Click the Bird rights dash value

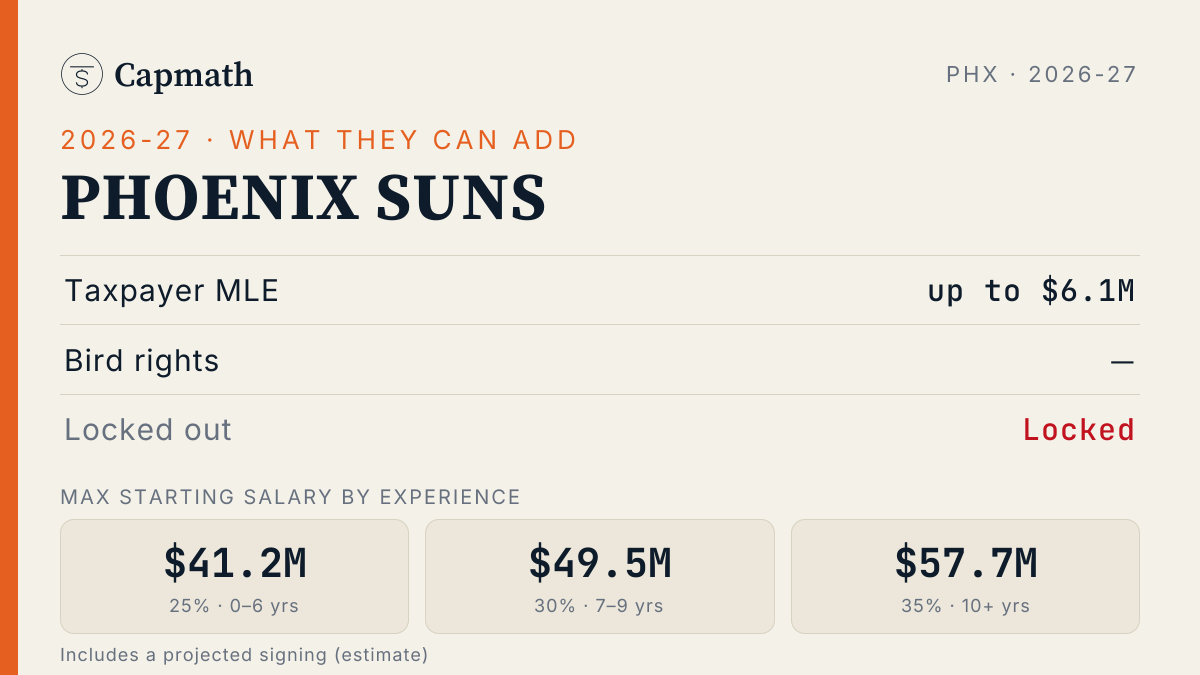coord(1122,361)
